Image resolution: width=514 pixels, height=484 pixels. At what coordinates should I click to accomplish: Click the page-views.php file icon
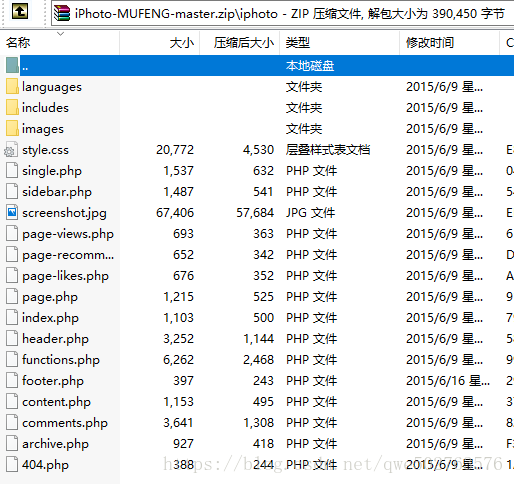(12, 233)
